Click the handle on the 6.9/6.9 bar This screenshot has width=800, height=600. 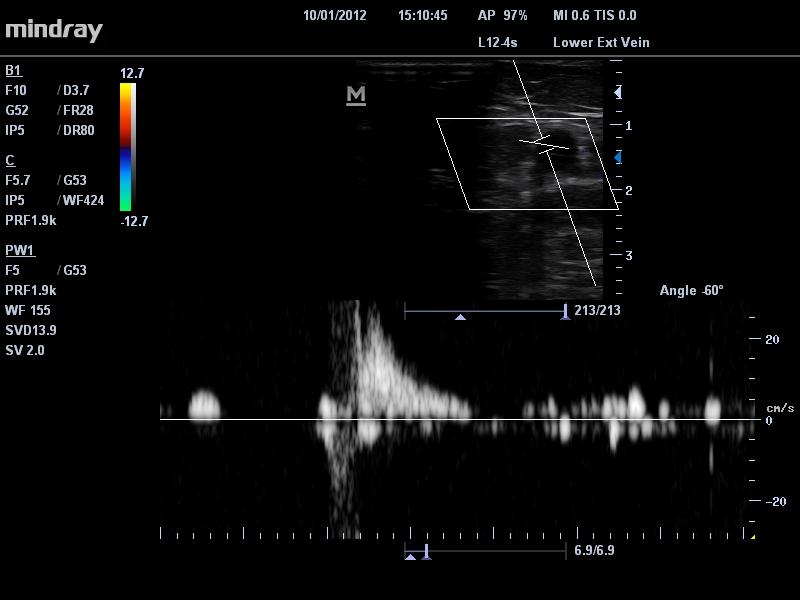426,551
